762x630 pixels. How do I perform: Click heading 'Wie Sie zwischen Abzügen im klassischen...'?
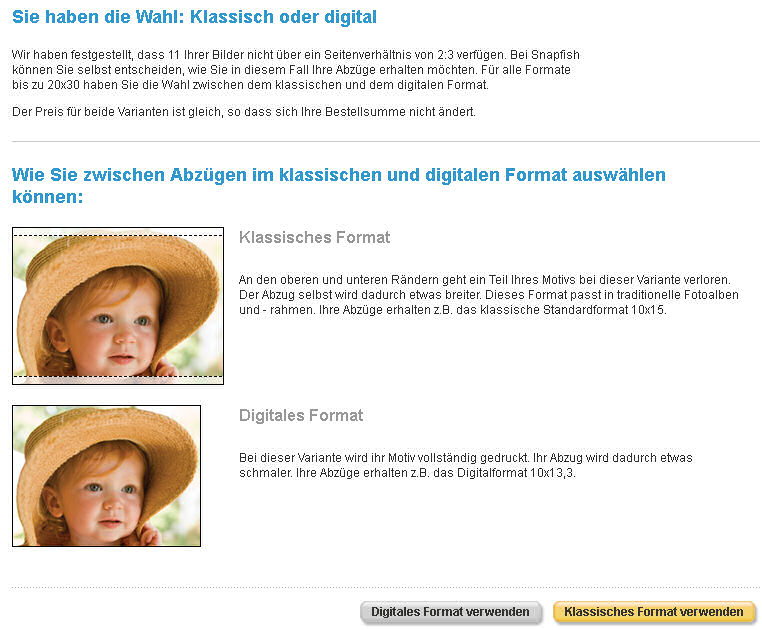339,185
